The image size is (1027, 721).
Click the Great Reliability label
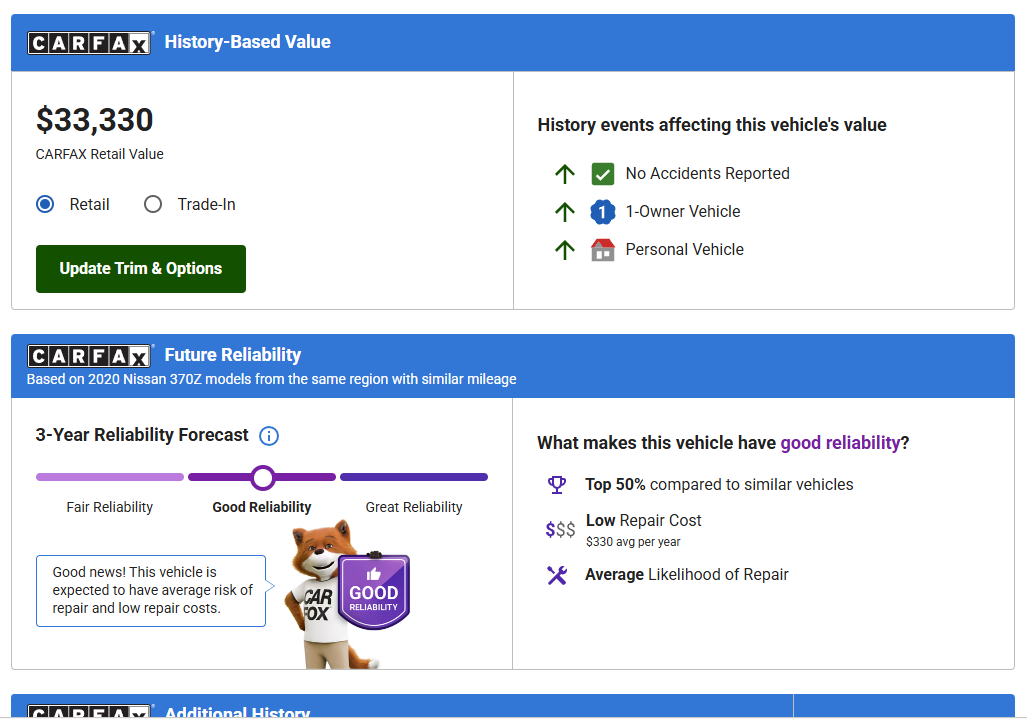click(414, 508)
